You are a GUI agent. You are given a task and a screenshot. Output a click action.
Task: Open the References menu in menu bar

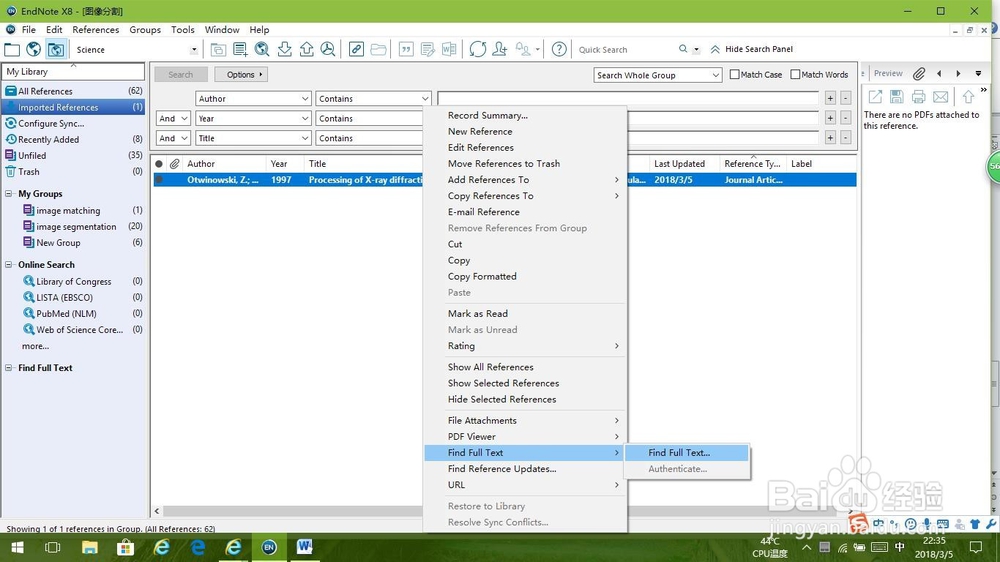pyautogui.click(x=96, y=30)
